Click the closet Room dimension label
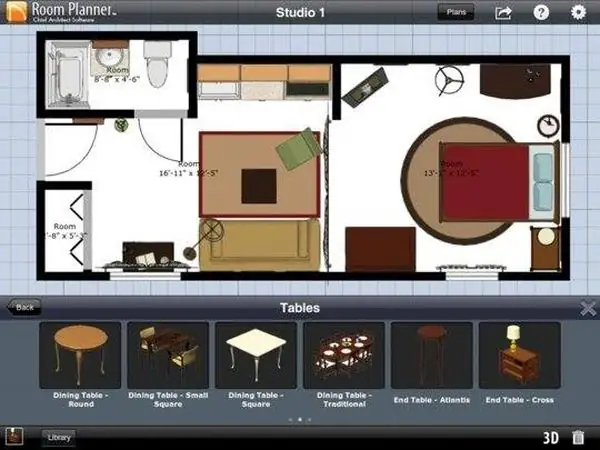The image size is (600, 450). click(65, 231)
